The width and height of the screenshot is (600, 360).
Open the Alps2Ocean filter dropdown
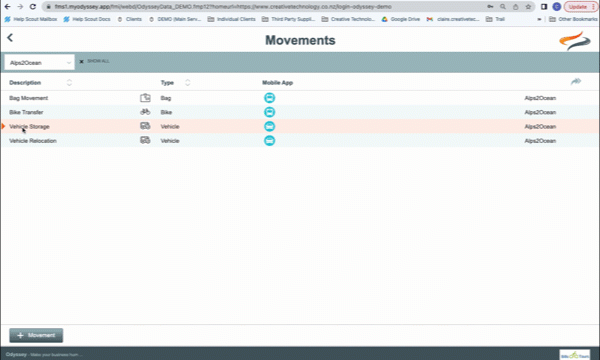coord(39,62)
